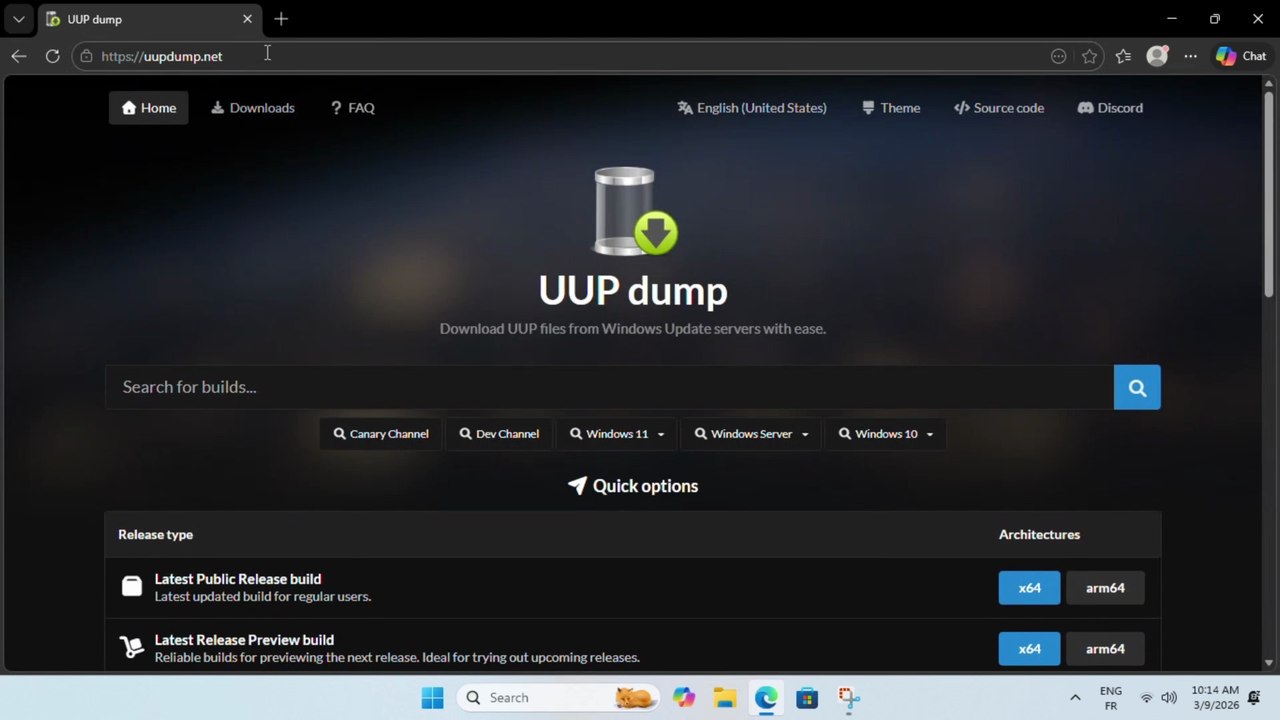Click the box icon beside Latest Public Release

coord(131,587)
